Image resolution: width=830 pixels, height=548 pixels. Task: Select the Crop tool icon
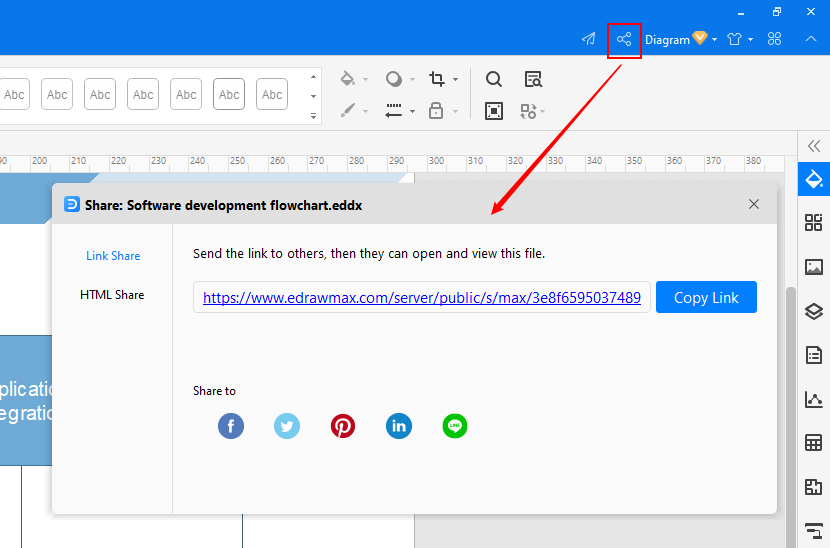click(x=437, y=79)
